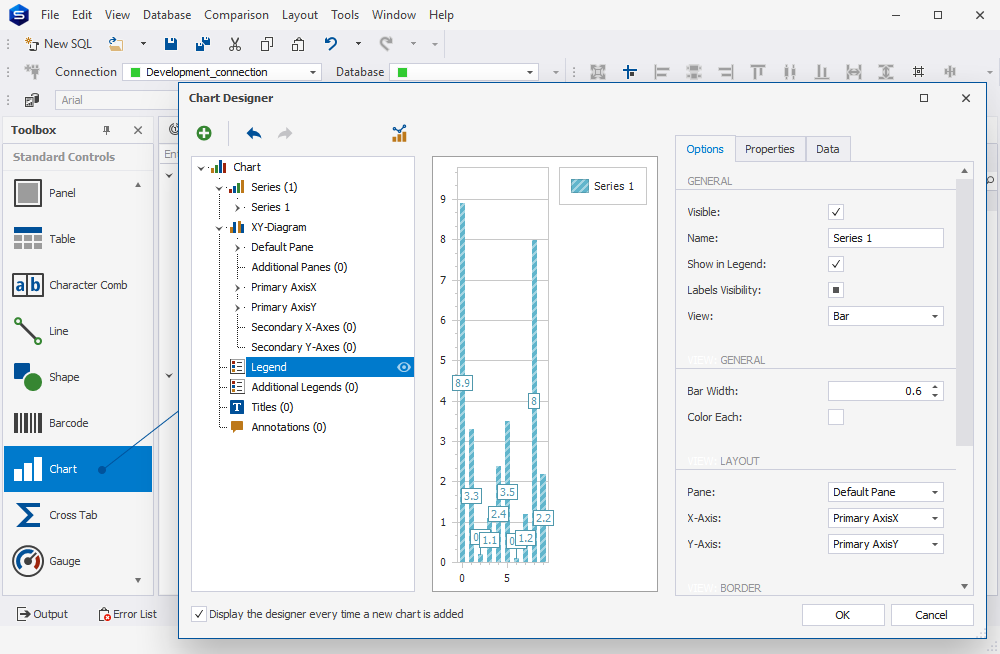Open the Comparison menu
The image size is (1000, 654).
pyautogui.click(x=237, y=15)
